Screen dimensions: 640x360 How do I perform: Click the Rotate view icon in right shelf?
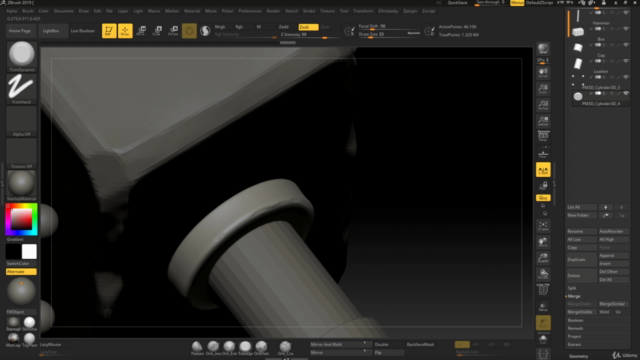(543, 274)
